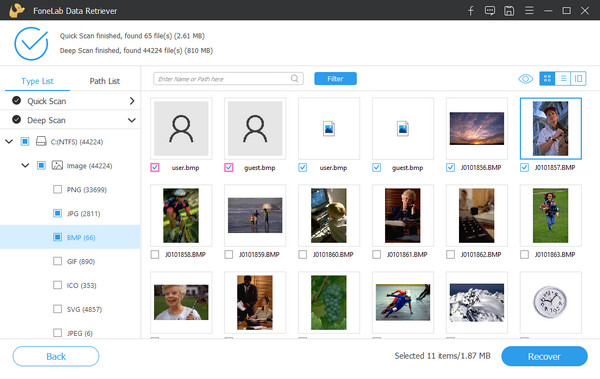Select the J0101860.BMP child at computer thumbnail
The image size is (600, 379).
(x=329, y=215)
